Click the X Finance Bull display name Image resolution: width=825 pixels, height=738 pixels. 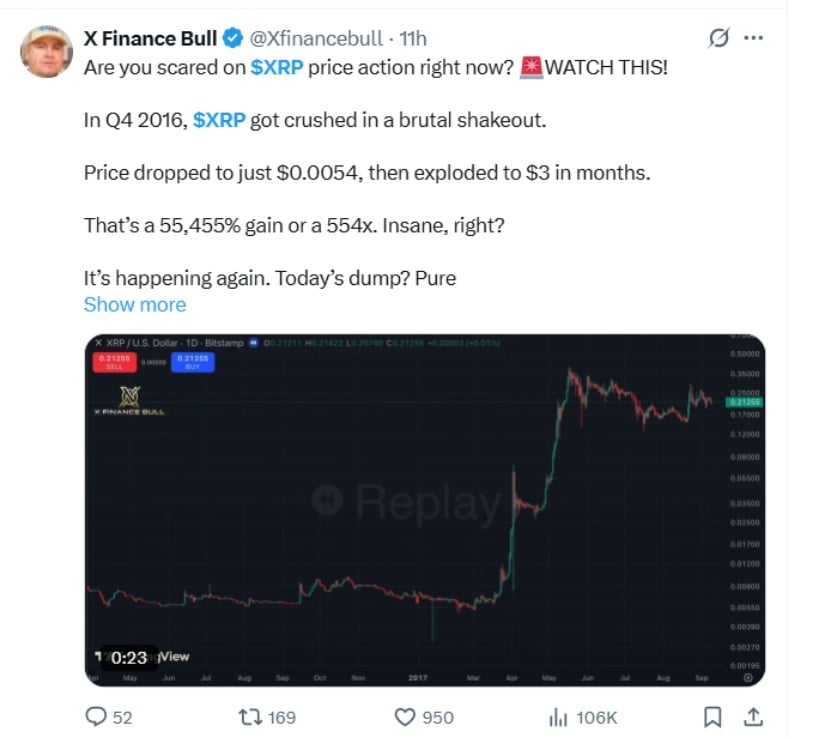[150, 39]
